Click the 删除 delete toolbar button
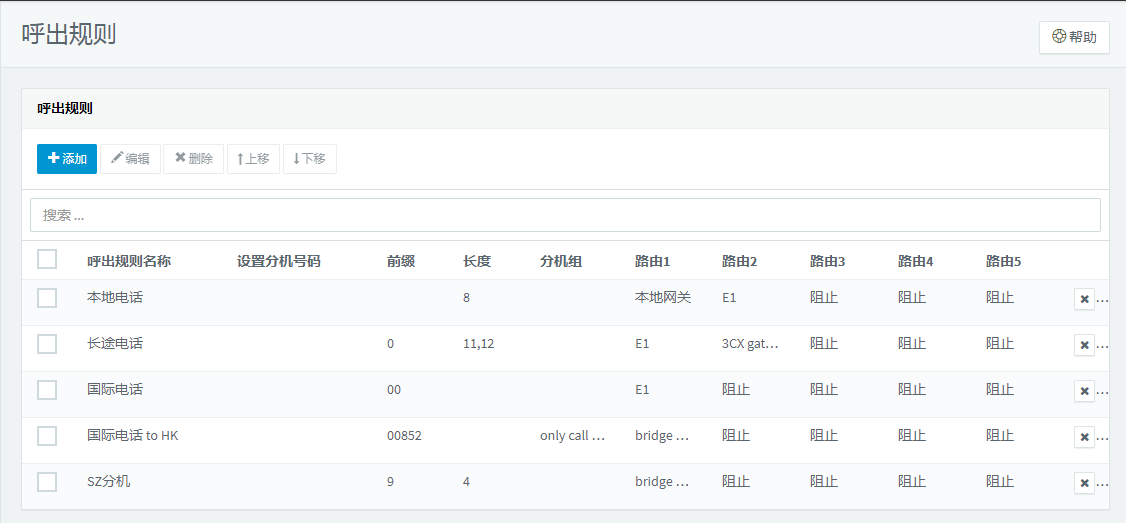The image size is (1126, 523). 194,159
